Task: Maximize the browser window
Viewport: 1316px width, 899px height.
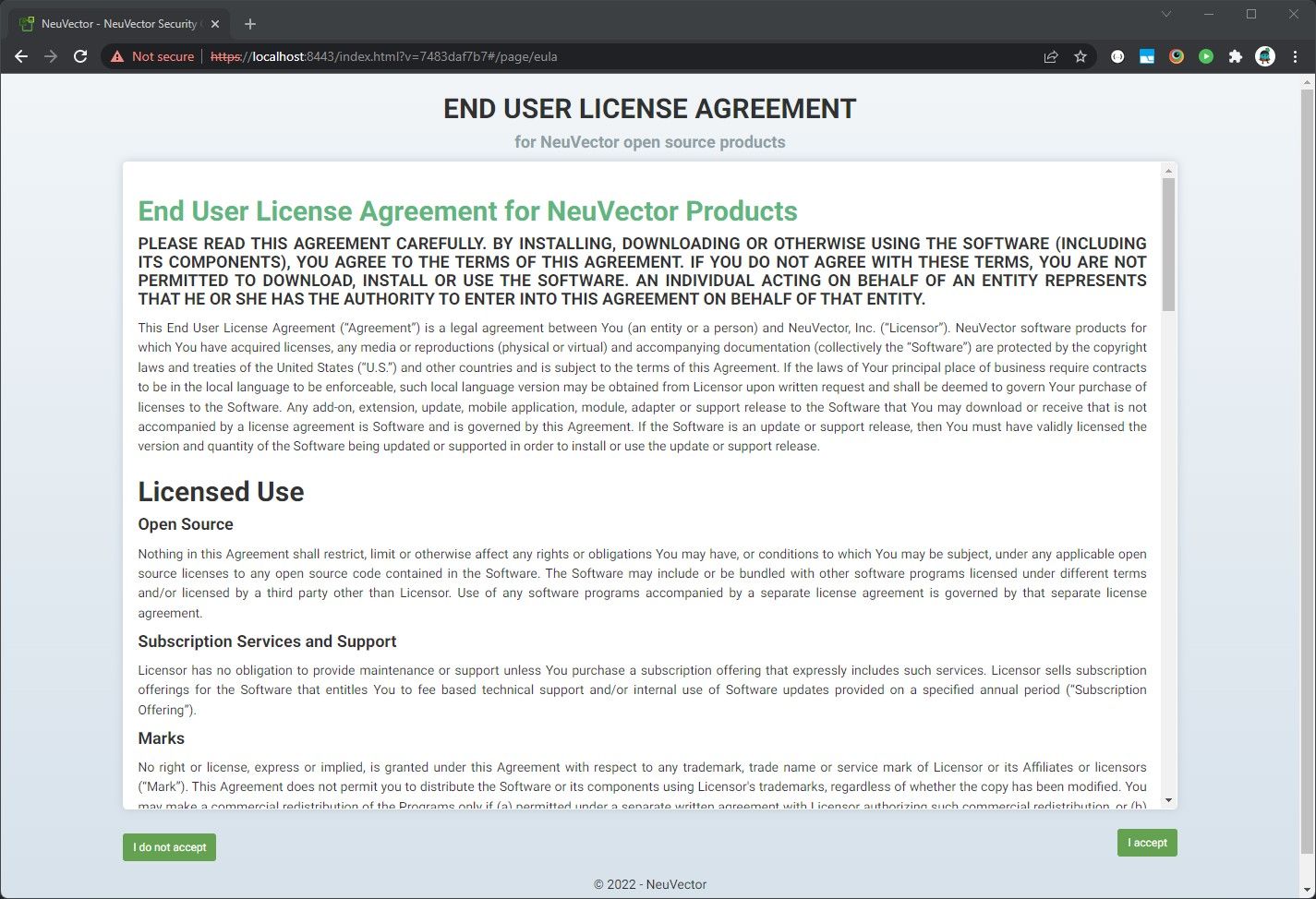Action: point(1251,14)
